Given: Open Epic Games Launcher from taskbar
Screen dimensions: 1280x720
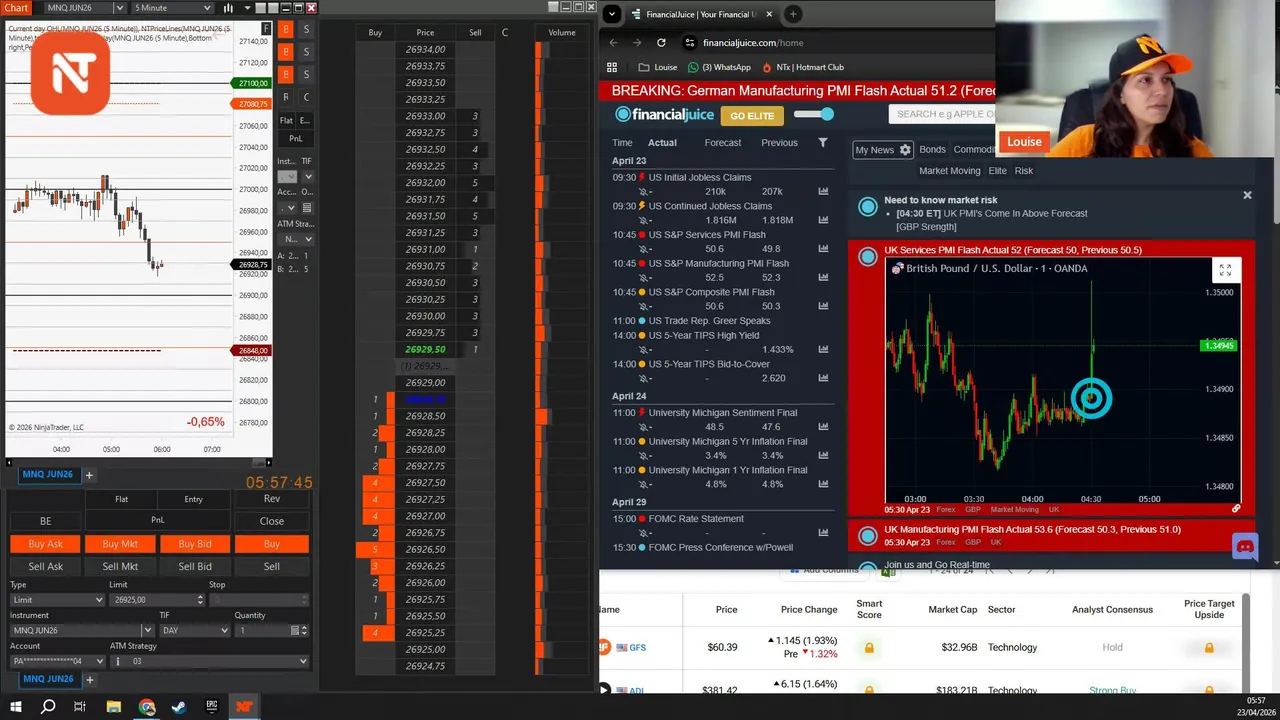Looking at the screenshot, I should click(x=212, y=707).
